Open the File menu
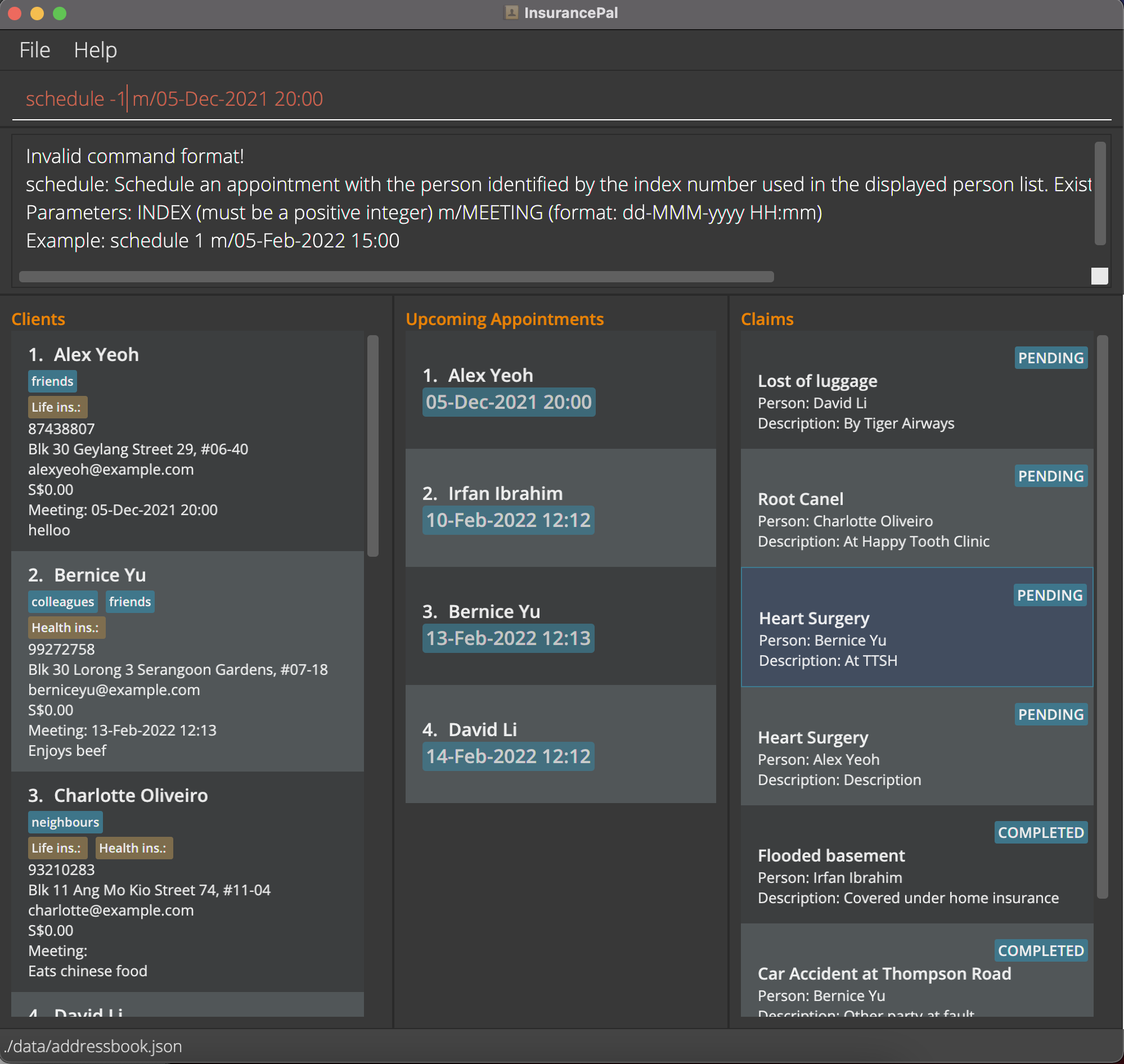This screenshot has width=1124, height=1064. pos(35,50)
